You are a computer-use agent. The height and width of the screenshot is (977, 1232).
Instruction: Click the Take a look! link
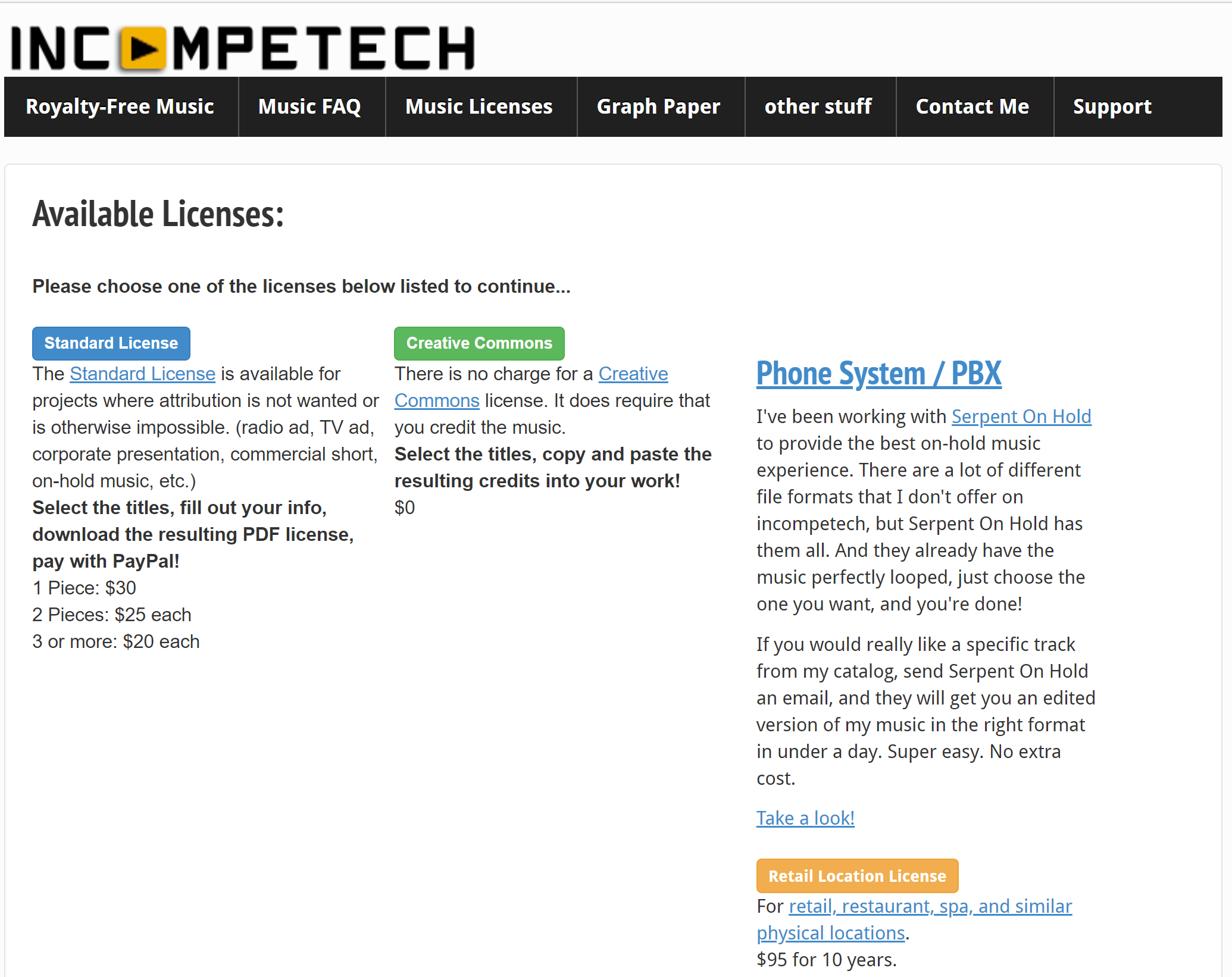805,818
